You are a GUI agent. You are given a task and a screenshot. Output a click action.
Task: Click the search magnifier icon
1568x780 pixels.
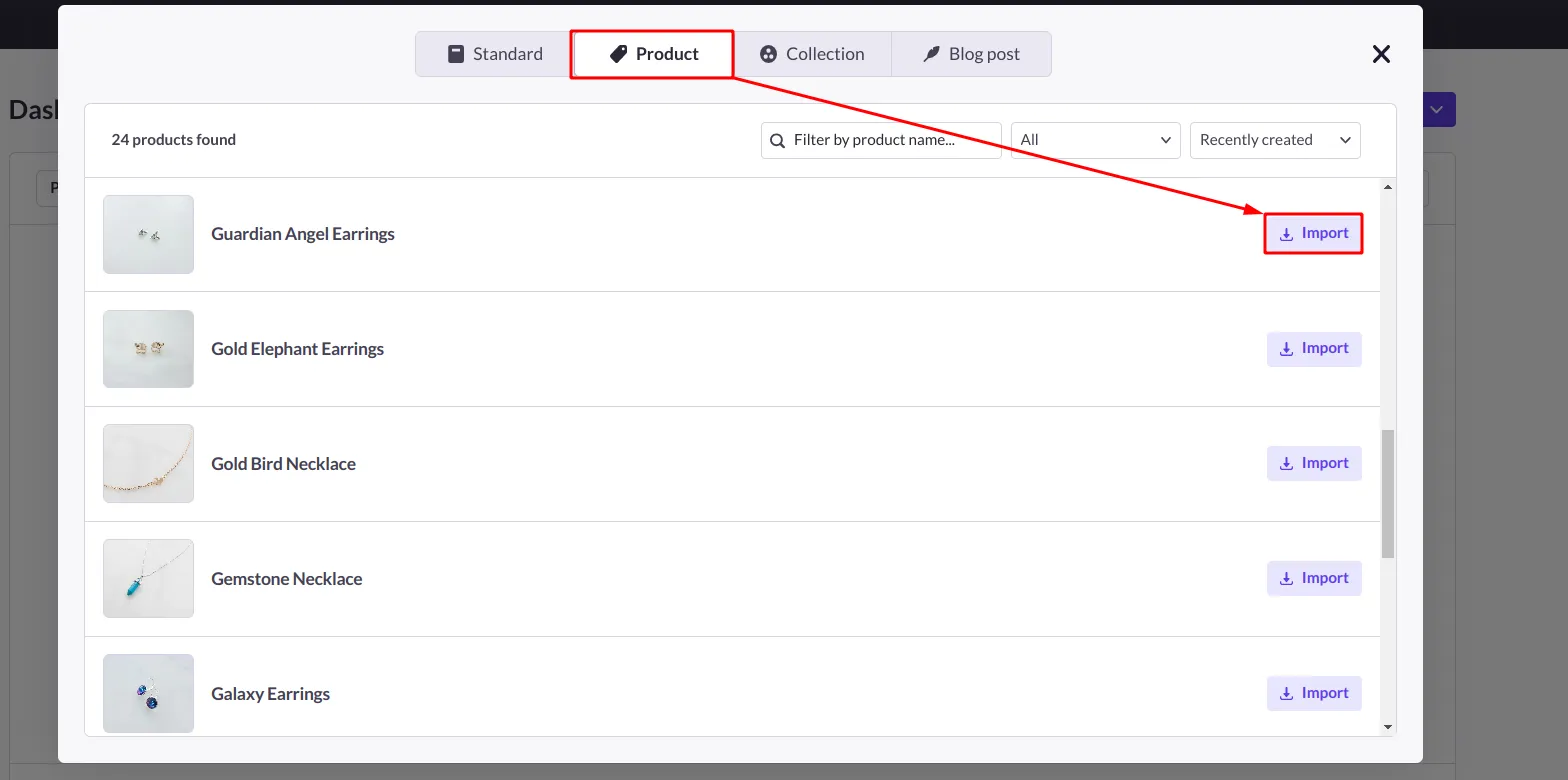pyautogui.click(x=778, y=140)
